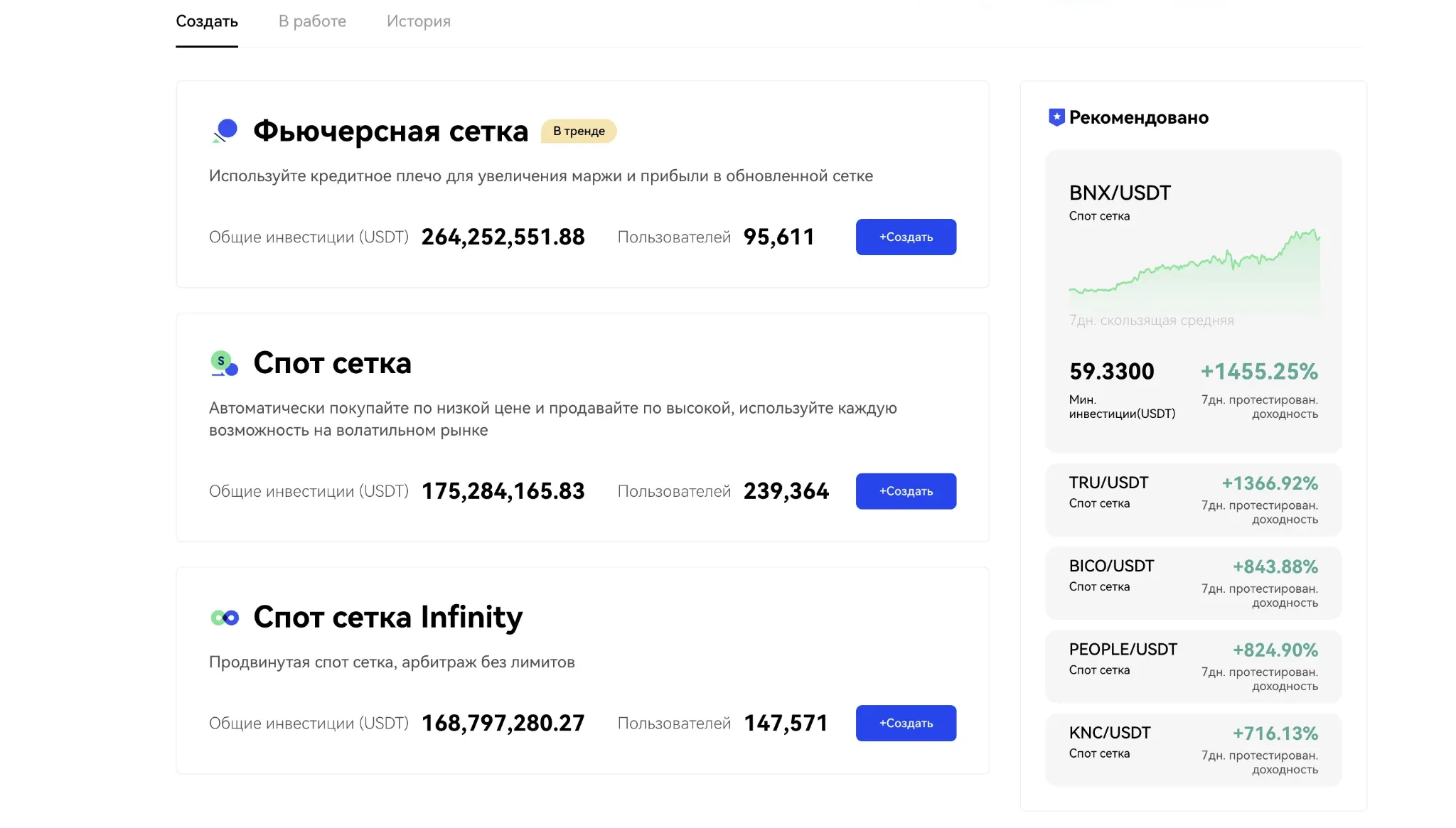Switch to the 'В работе' tab
The width and height of the screenshot is (1456, 828).
point(312,21)
